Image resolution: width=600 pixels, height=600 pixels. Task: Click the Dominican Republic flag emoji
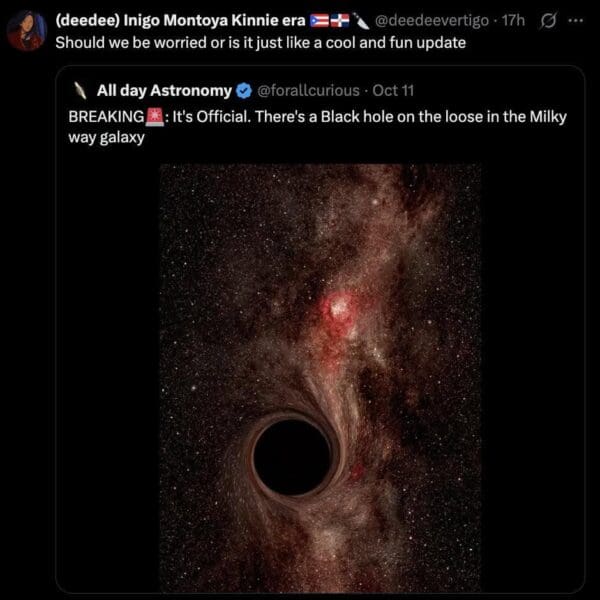(340, 21)
